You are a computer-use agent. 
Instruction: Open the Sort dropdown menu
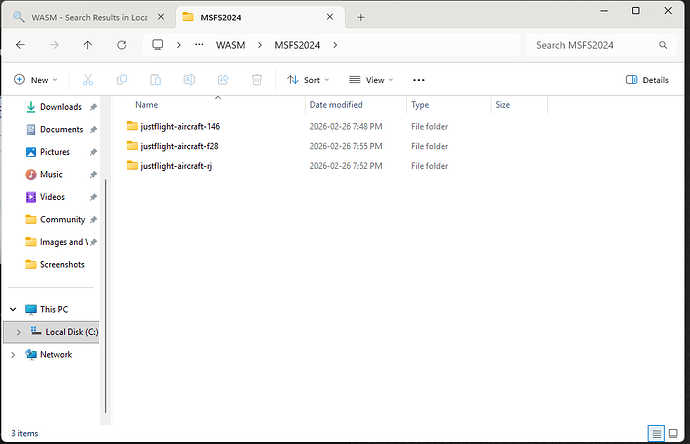308,80
